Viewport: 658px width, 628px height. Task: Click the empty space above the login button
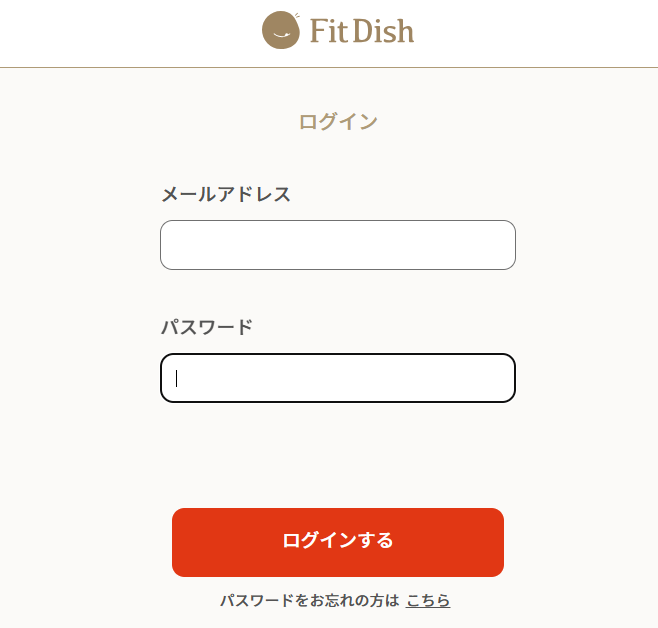pyautogui.click(x=337, y=455)
